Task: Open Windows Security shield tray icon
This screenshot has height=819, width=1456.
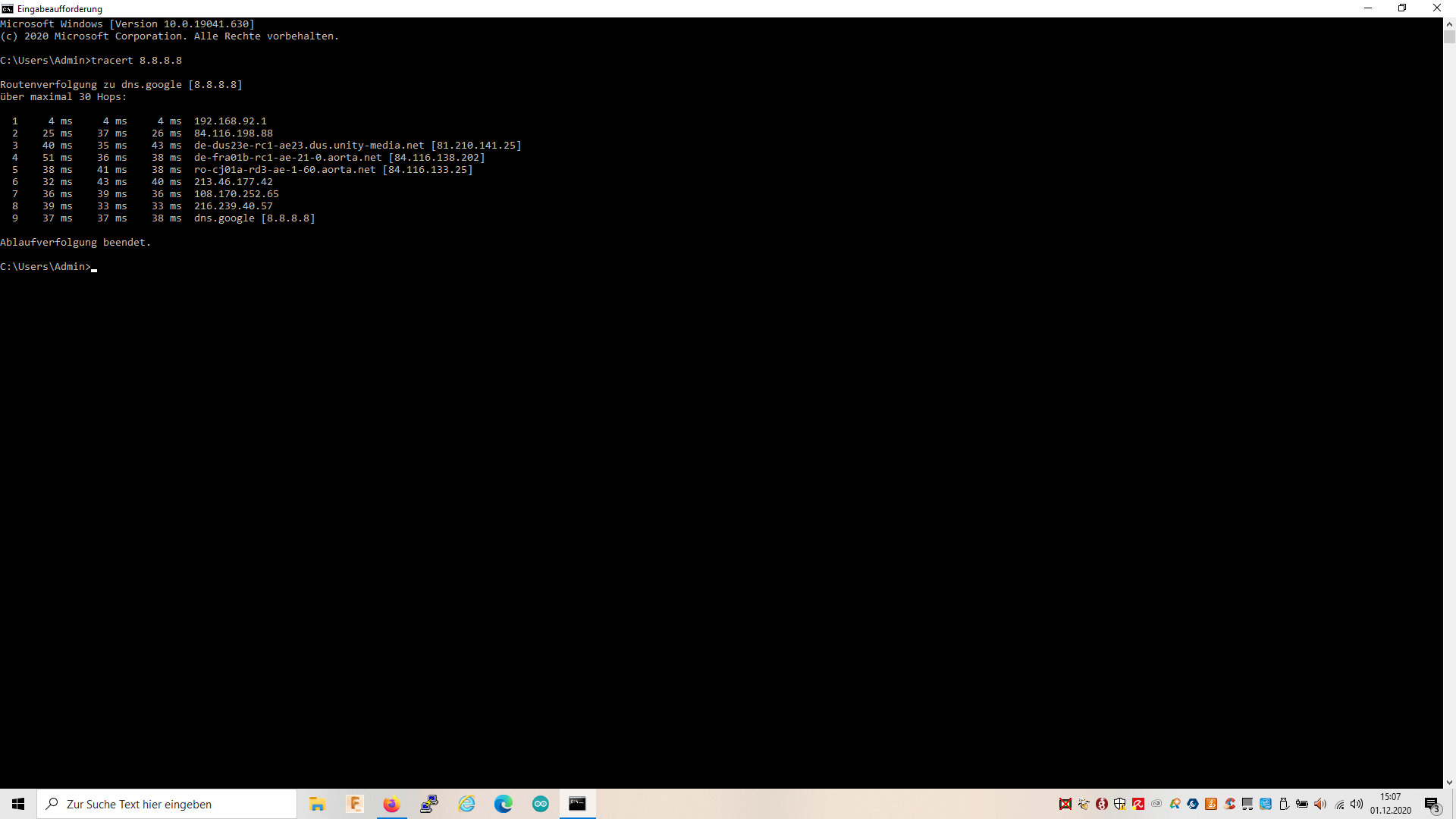Action: click(1120, 804)
